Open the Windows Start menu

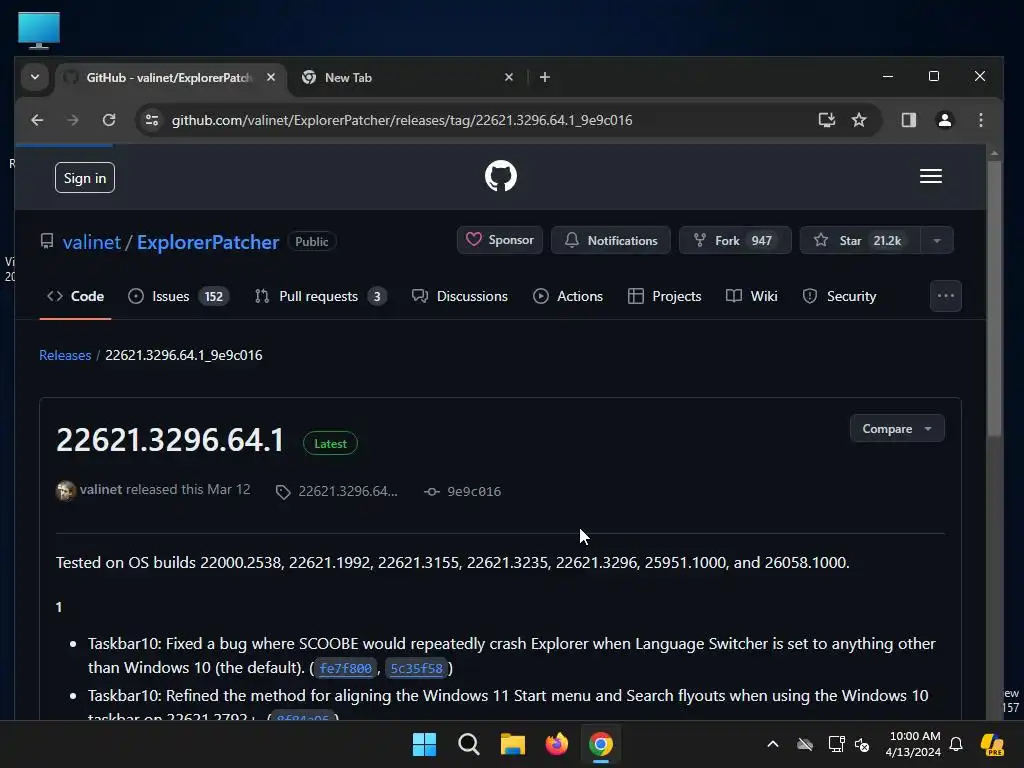pyautogui.click(x=424, y=744)
